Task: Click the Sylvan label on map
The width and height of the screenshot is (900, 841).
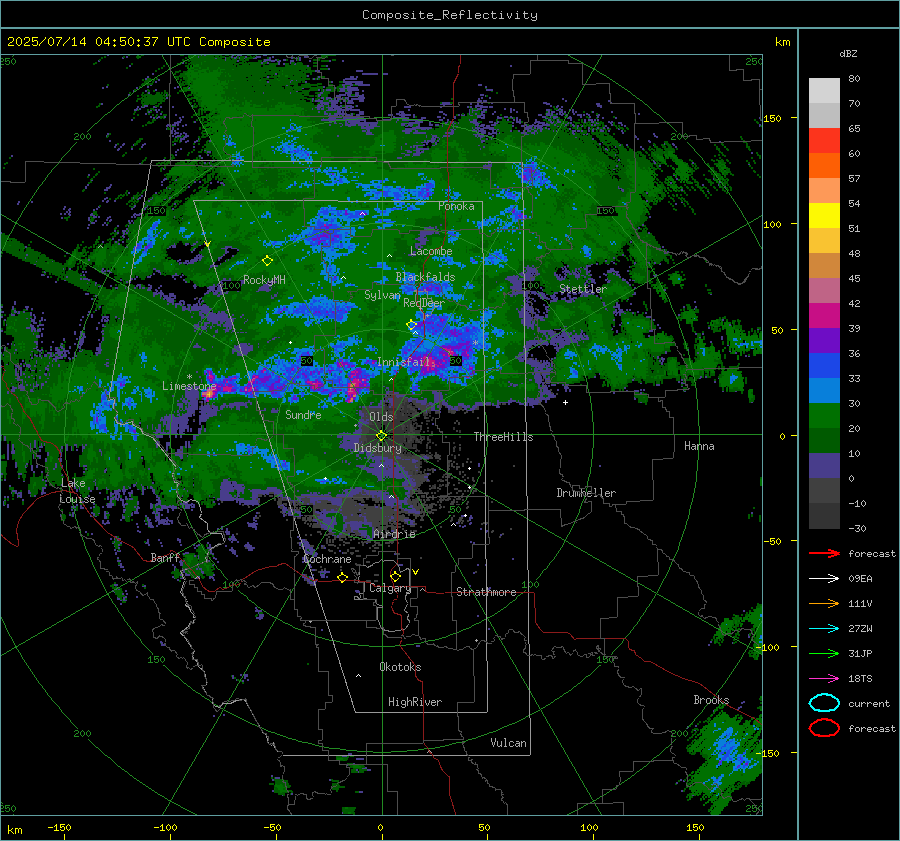Action: tap(382, 295)
